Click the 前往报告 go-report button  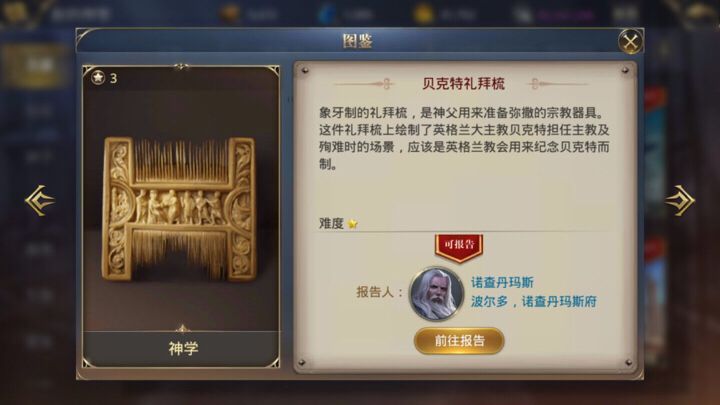[459, 341]
